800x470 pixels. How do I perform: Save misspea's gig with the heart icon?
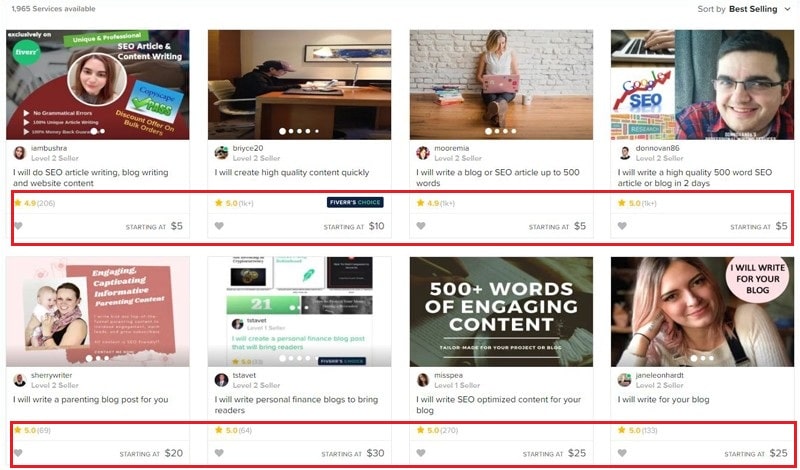[x=421, y=453]
